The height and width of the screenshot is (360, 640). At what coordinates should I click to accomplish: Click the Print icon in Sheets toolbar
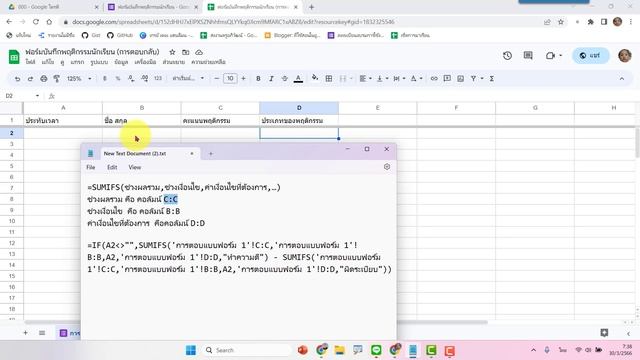(44, 79)
